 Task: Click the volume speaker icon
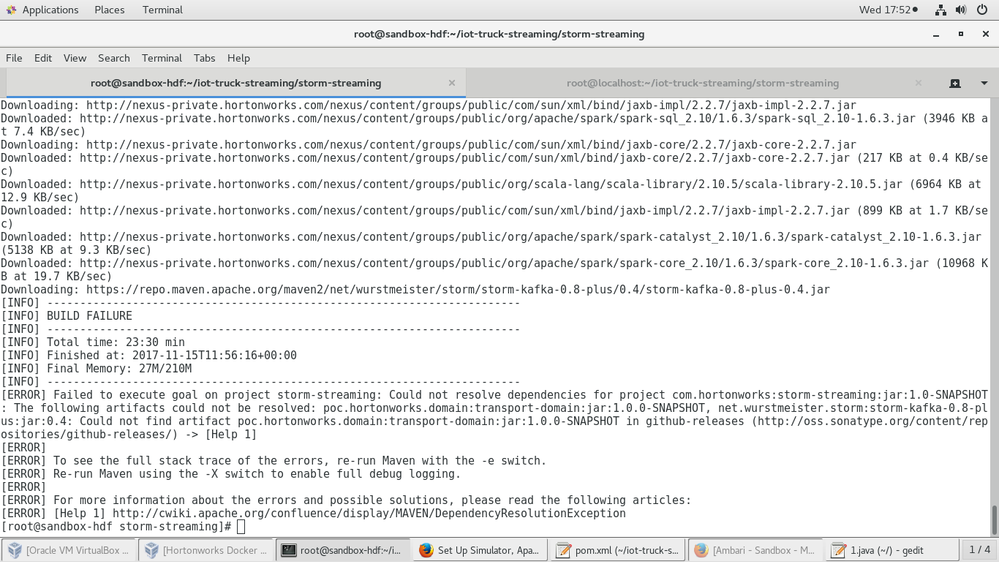click(961, 10)
